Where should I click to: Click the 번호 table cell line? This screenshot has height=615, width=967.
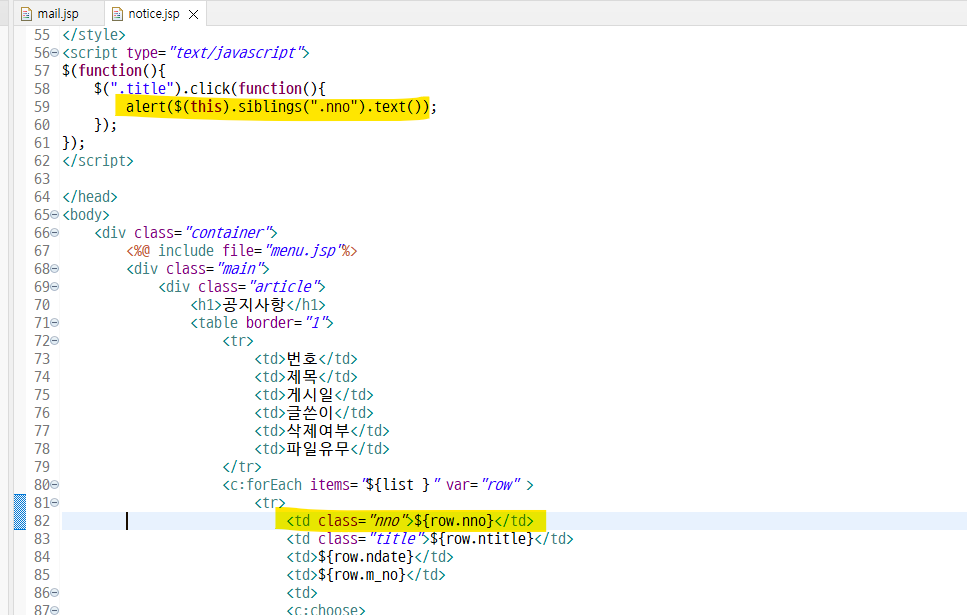[306, 359]
